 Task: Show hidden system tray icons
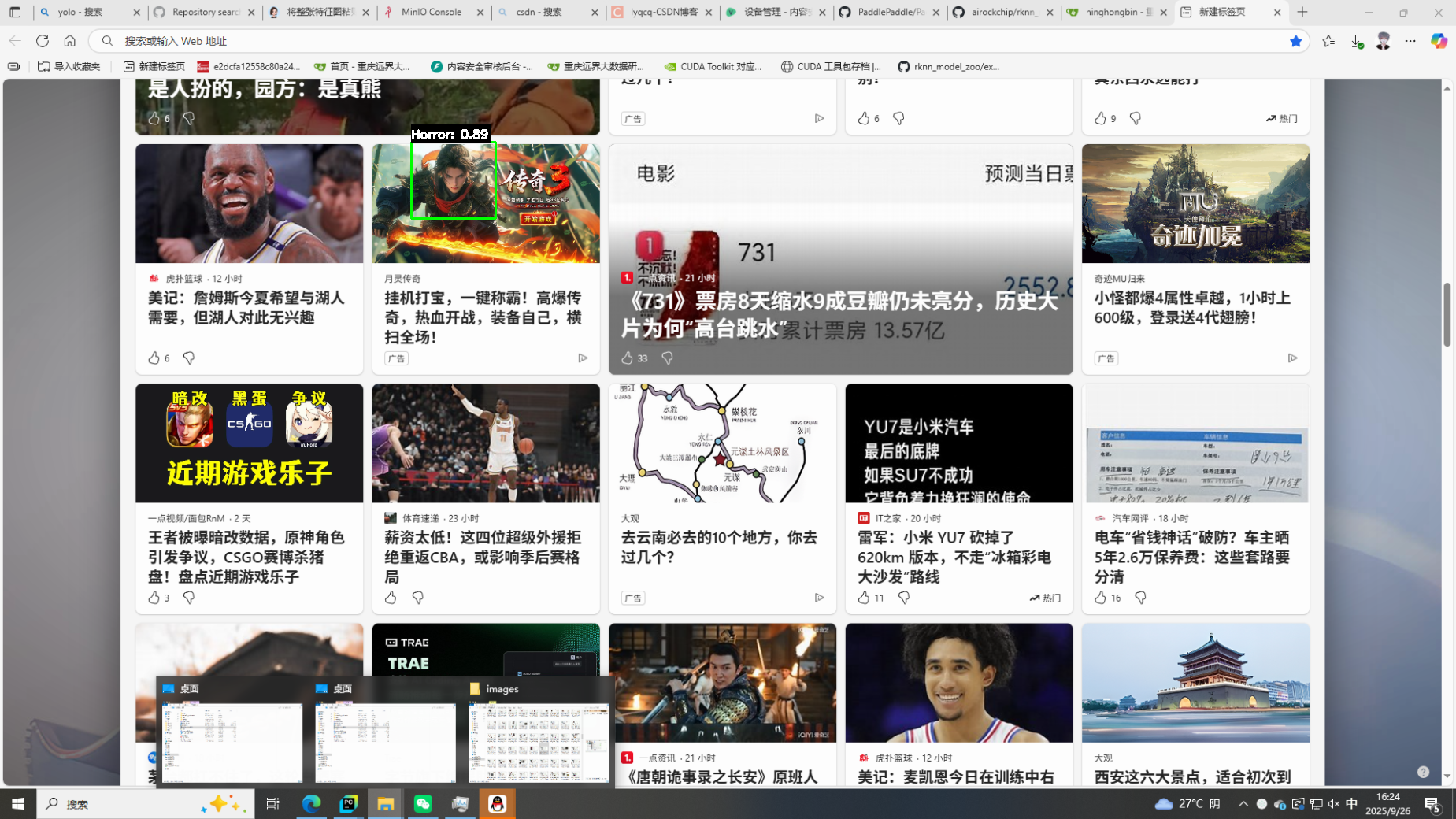click(x=1243, y=803)
